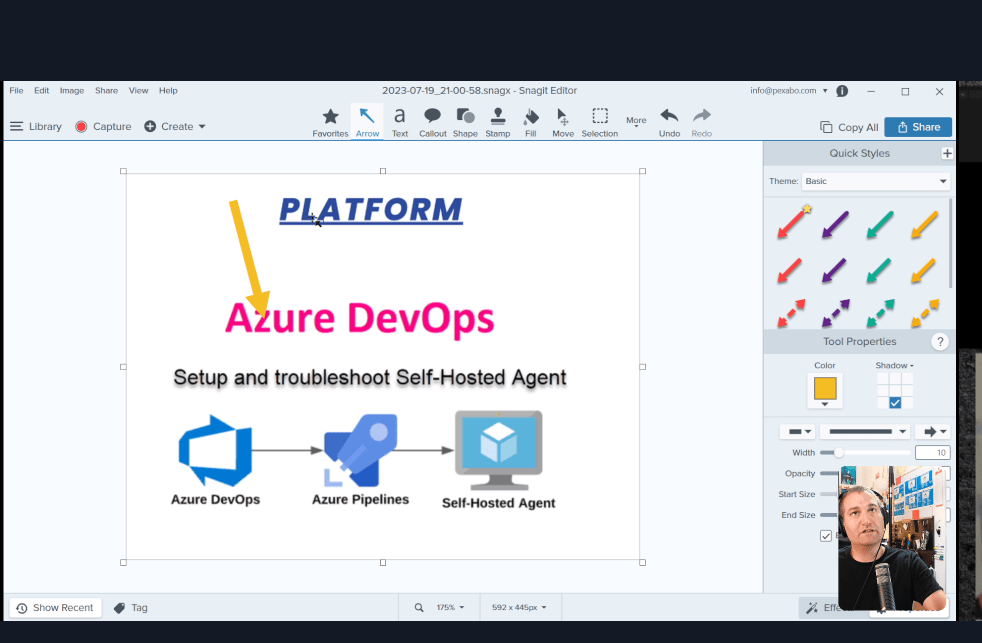982x643 pixels.
Task: Adjust the Opacity slider
Action: pyautogui.click(x=829, y=473)
